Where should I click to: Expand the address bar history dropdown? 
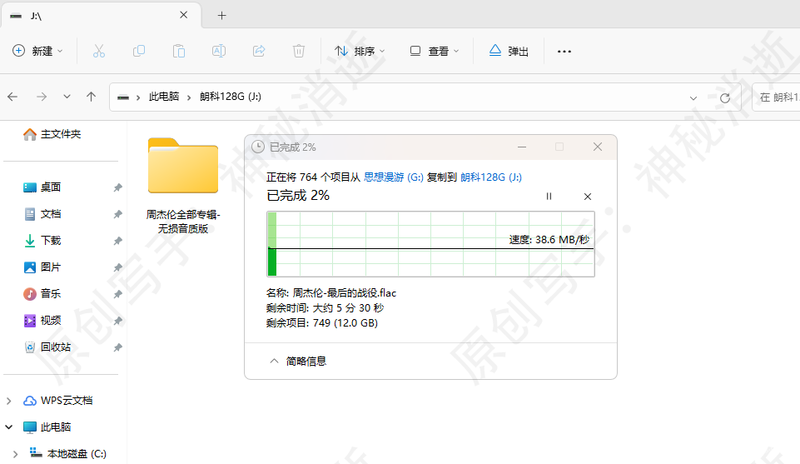693,97
